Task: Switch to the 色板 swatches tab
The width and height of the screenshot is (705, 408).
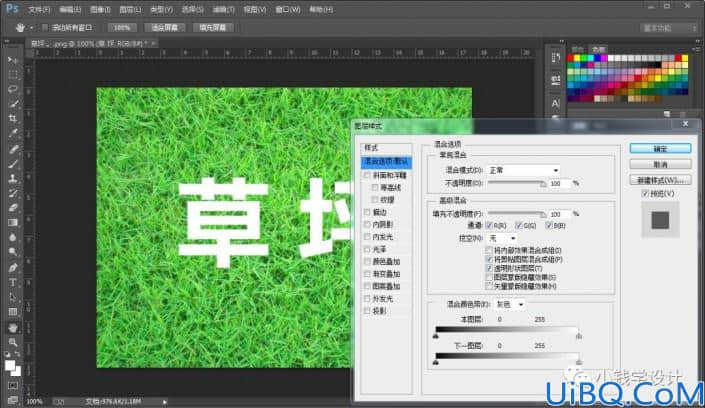Action: [x=598, y=49]
